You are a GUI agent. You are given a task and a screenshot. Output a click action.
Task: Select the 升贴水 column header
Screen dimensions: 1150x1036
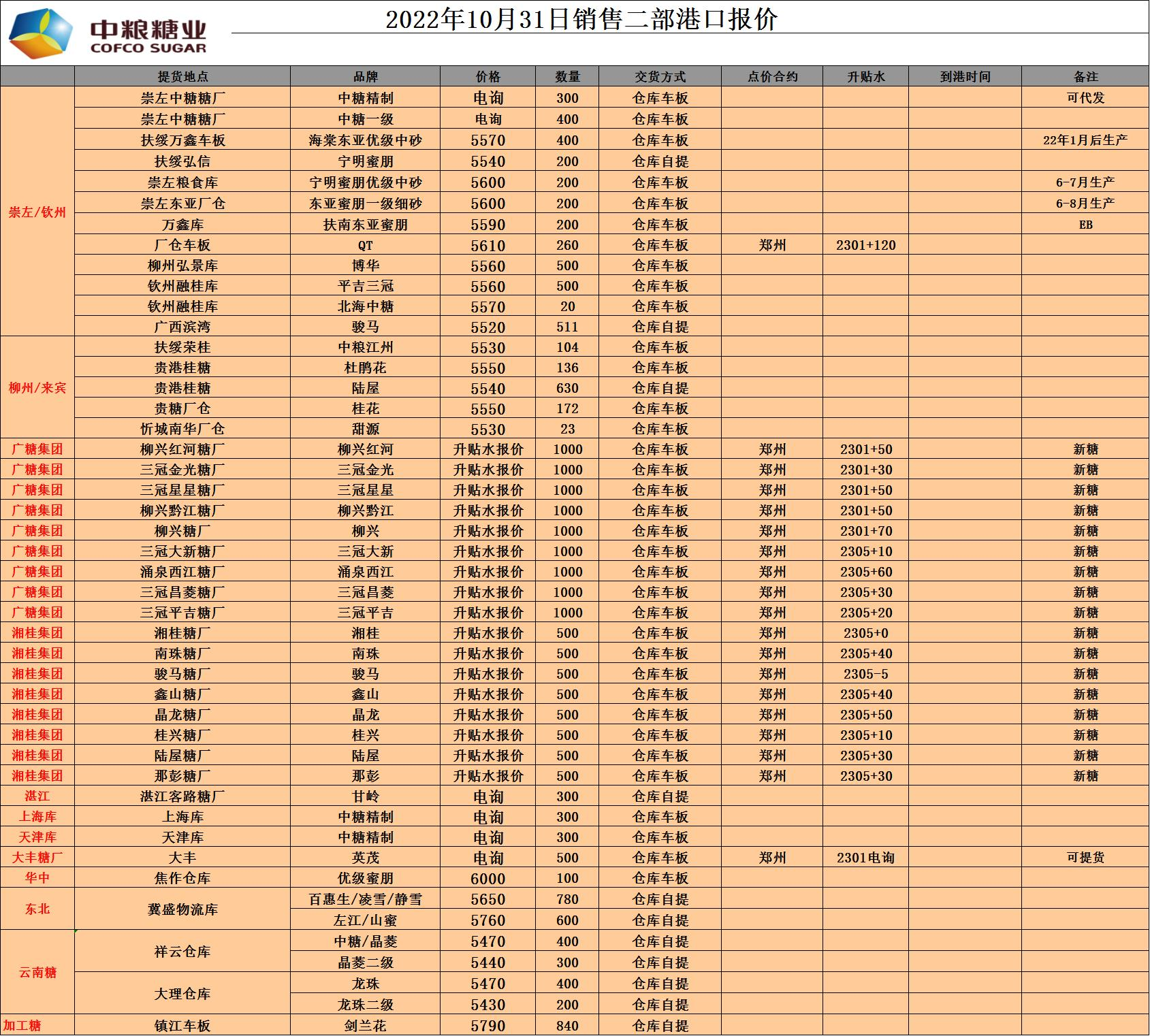(x=865, y=77)
